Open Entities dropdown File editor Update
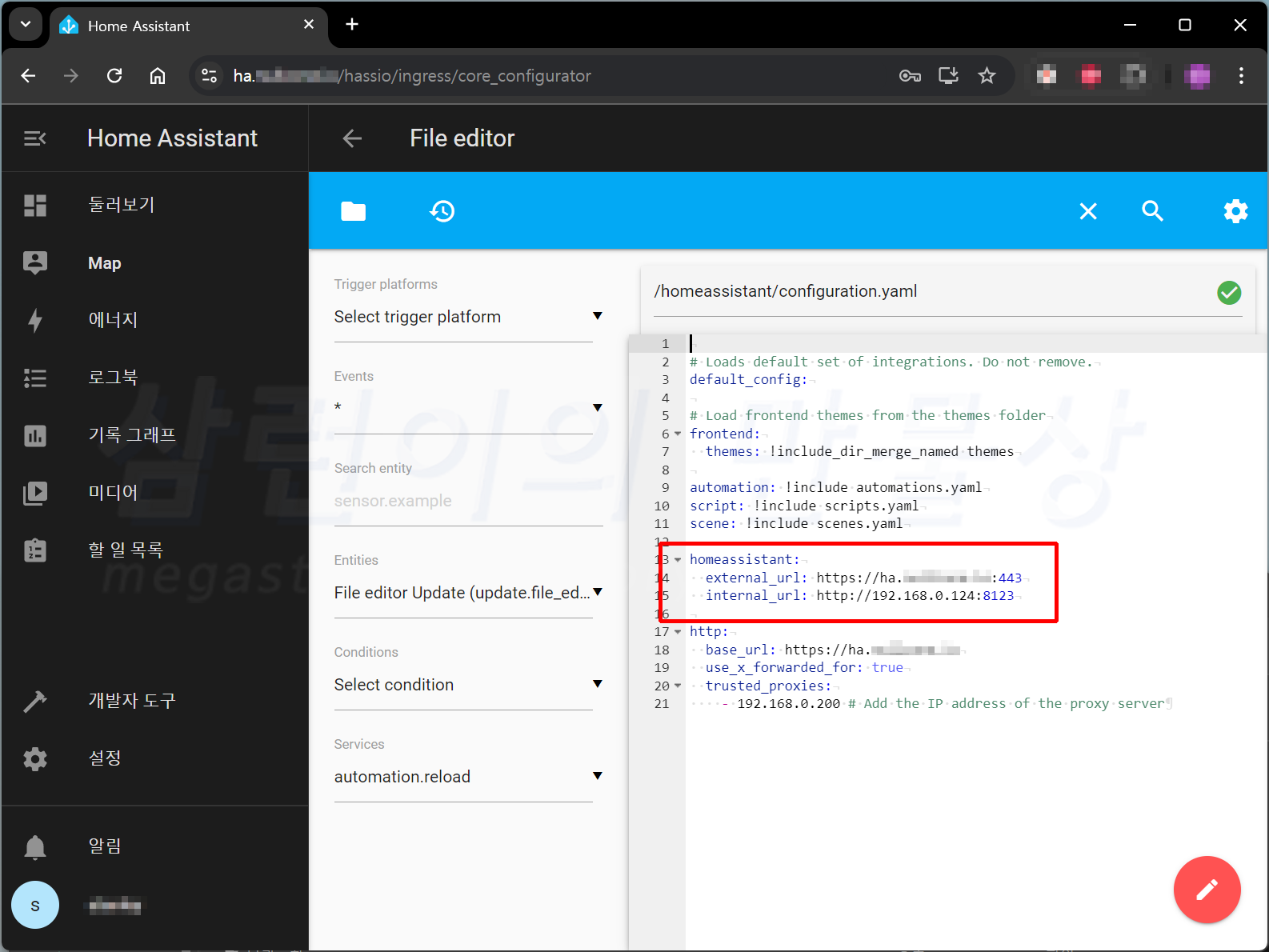 468,593
